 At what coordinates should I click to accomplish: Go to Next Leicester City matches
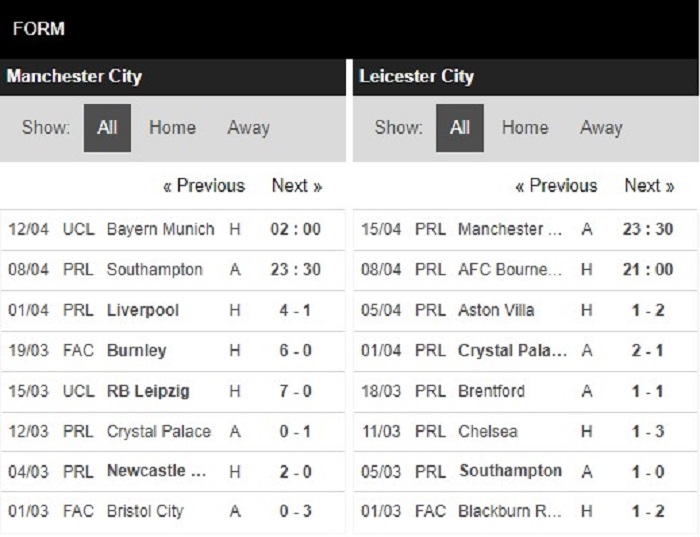[x=649, y=186]
